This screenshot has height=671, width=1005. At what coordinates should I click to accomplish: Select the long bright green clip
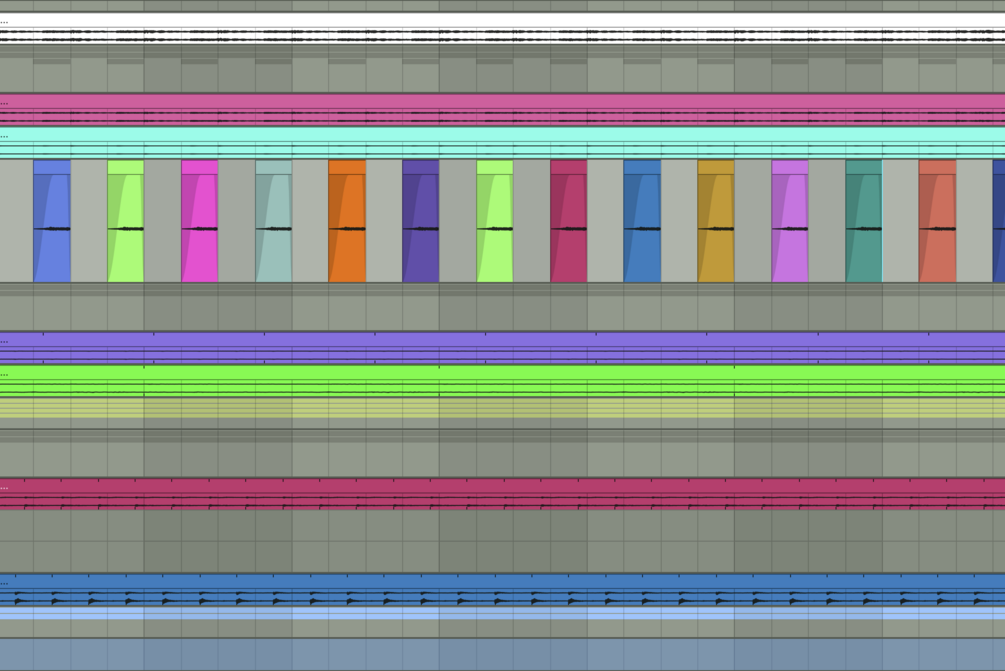tap(502, 381)
